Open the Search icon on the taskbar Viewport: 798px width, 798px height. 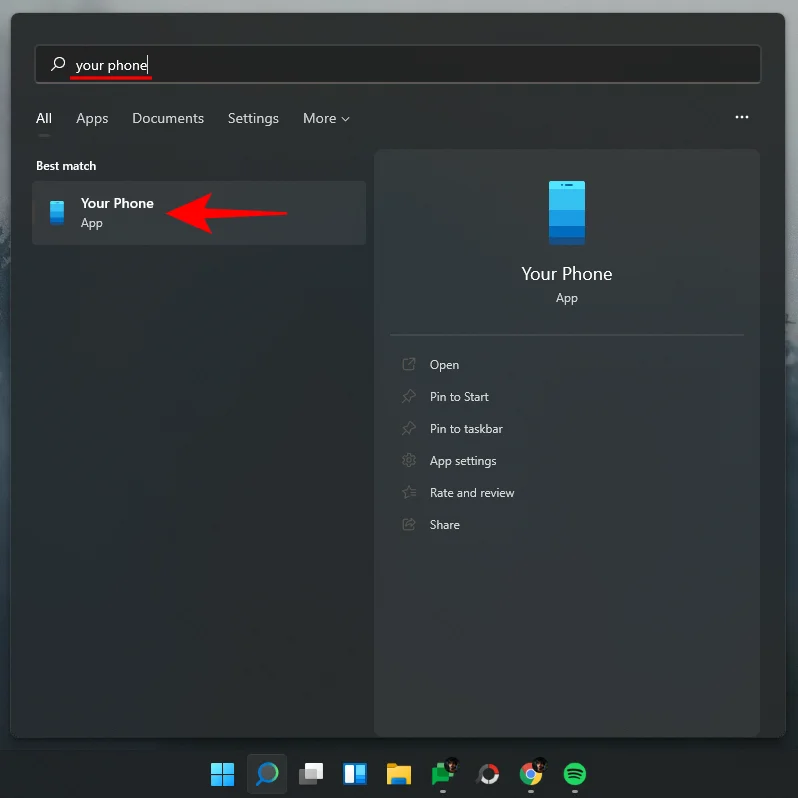[x=267, y=774]
